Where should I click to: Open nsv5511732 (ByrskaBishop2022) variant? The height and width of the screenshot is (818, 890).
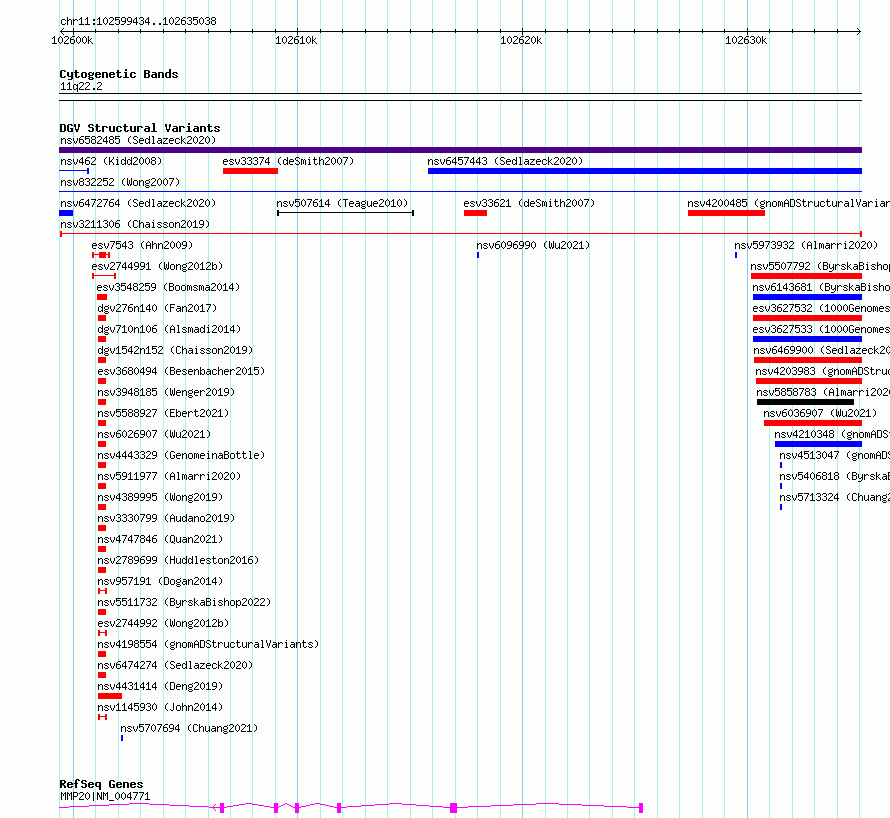point(184,602)
